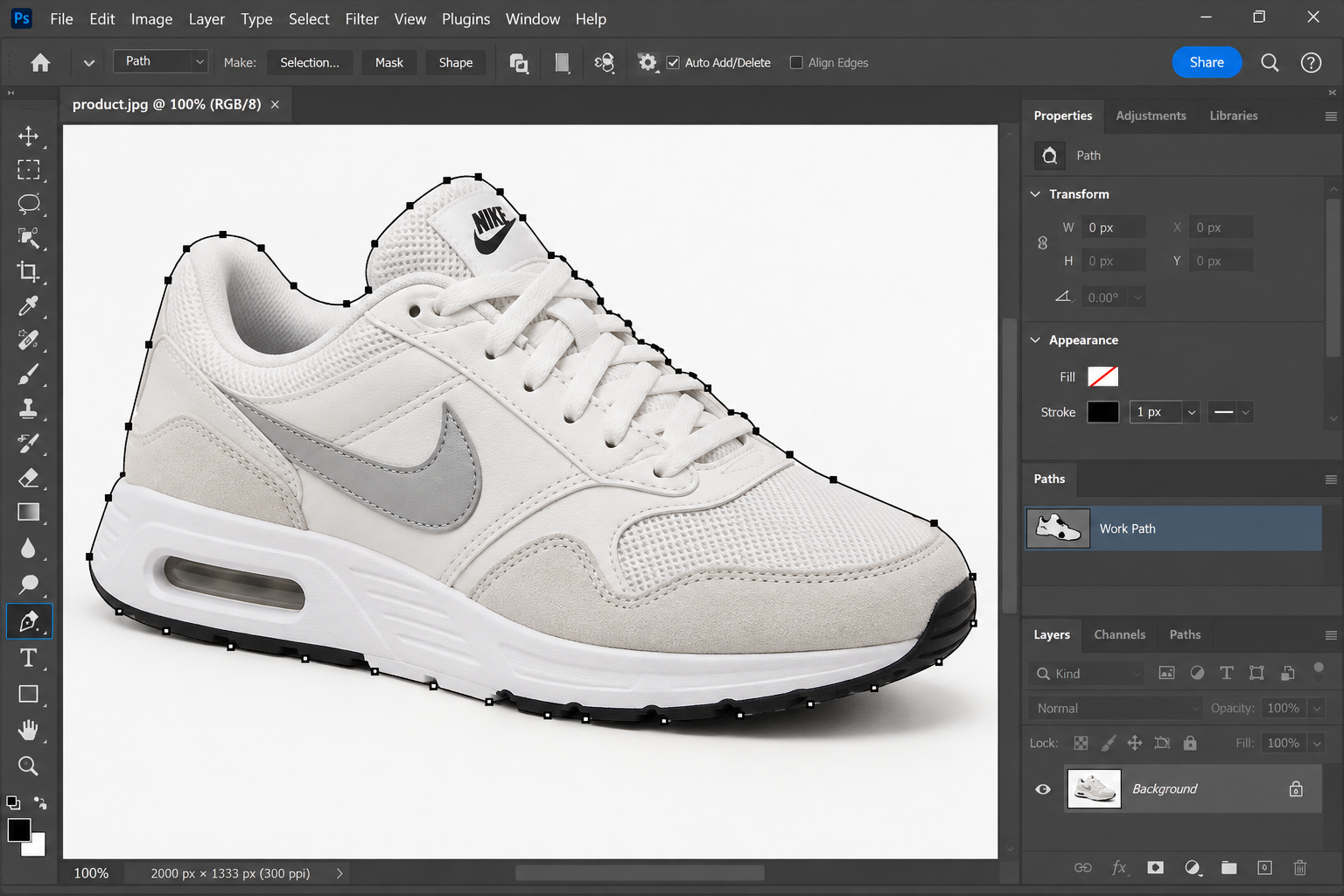Select the Brush tool
1344x896 pixels.
pyautogui.click(x=28, y=374)
